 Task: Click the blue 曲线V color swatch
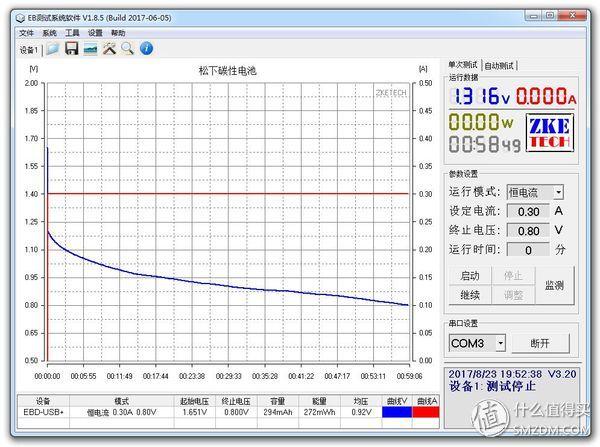[396, 411]
